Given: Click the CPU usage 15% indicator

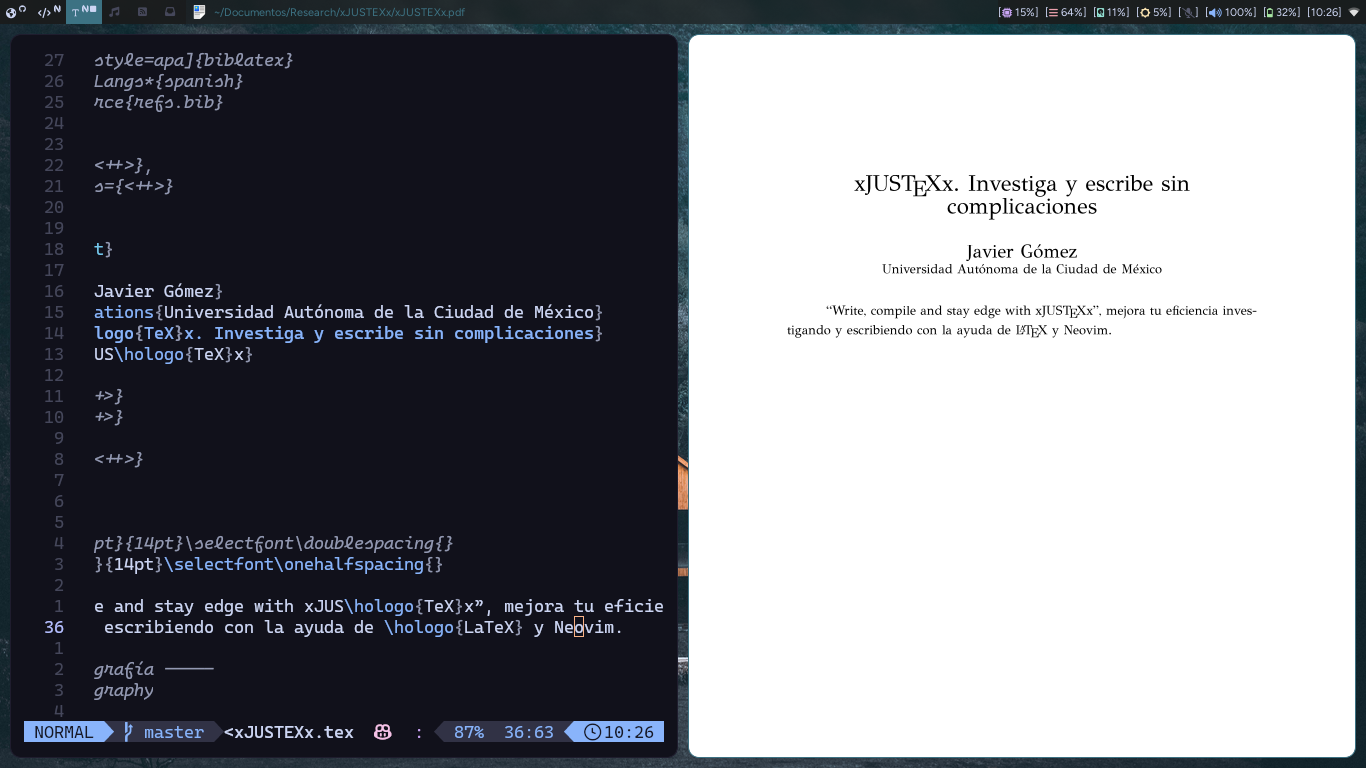Looking at the screenshot, I should [1019, 12].
